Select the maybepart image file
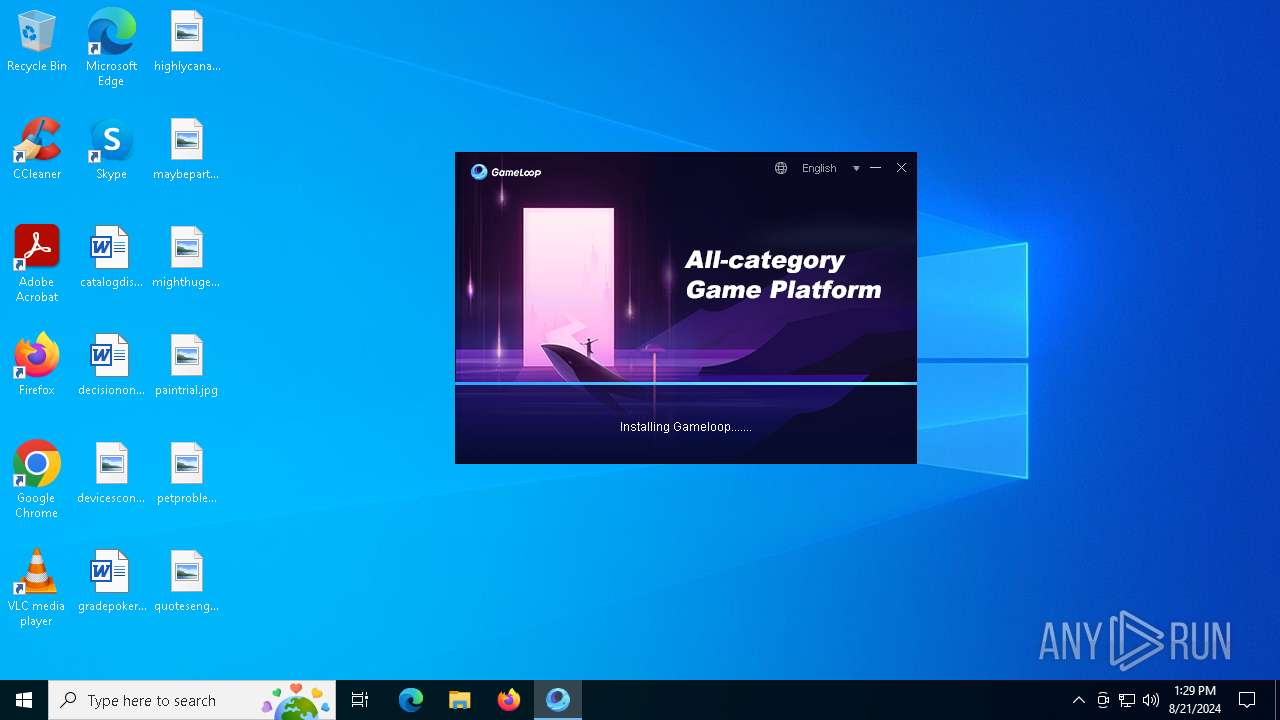This screenshot has height=720, width=1280. pyautogui.click(x=187, y=150)
